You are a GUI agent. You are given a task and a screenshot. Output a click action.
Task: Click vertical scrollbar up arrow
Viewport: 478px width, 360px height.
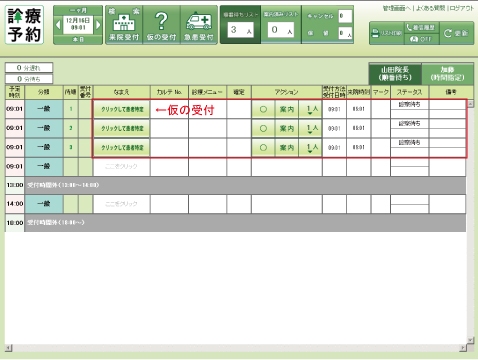(470, 104)
